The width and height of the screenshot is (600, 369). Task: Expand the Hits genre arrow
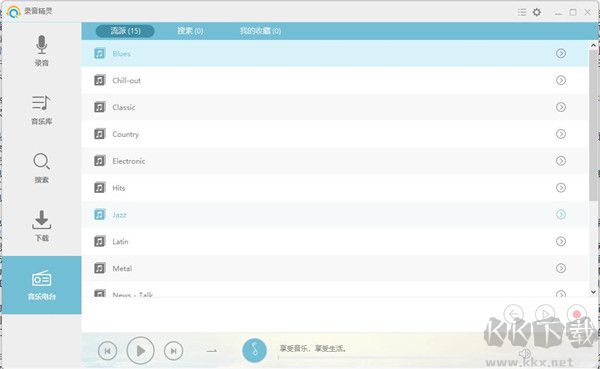(x=561, y=188)
